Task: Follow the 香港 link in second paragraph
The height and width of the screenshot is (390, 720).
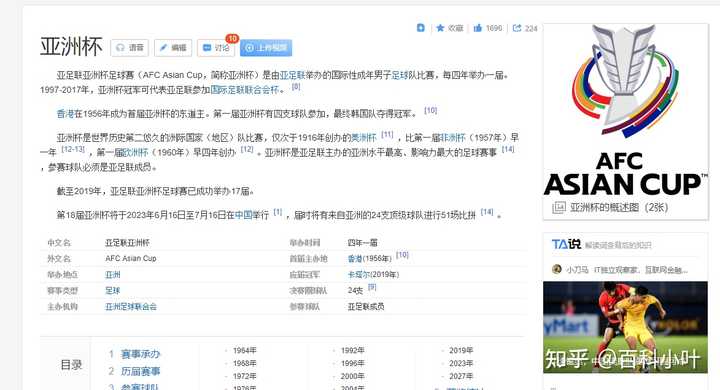Action: tap(65, 113)
